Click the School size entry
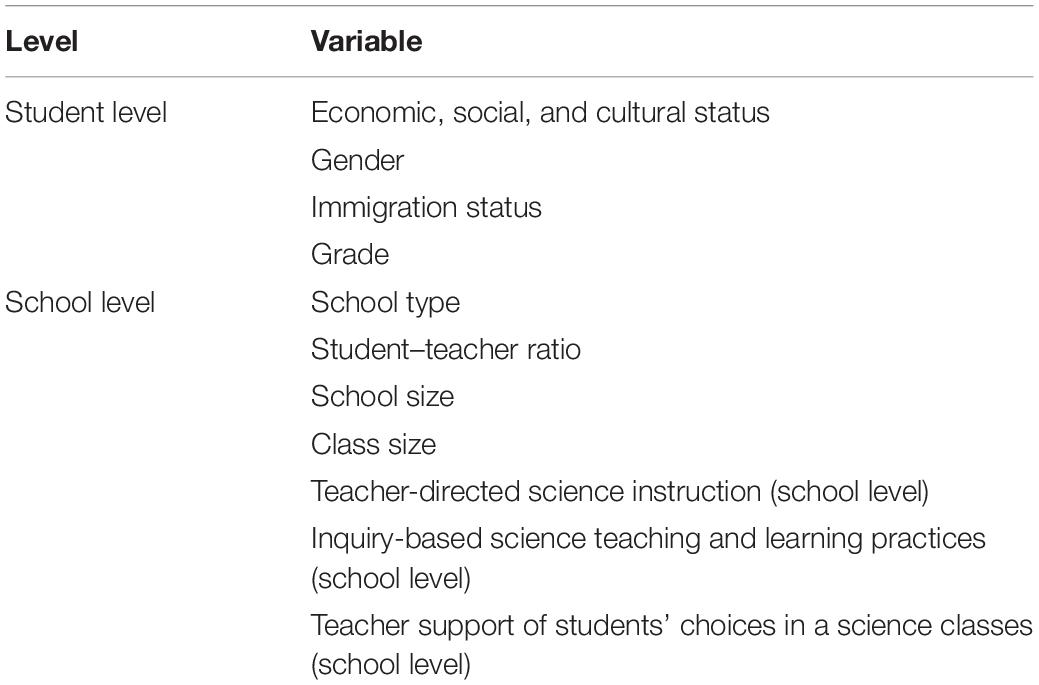Screen dimensions: 1039x685 pyautogui.click(x=382, y=396)
